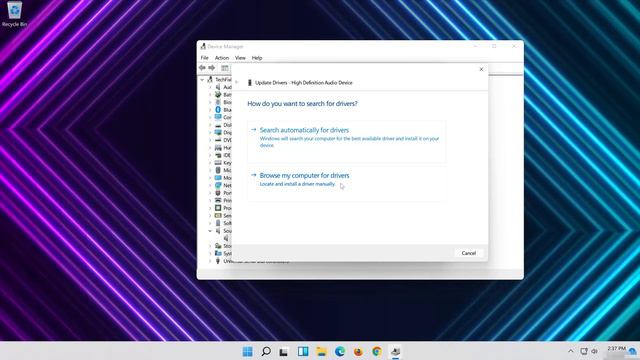
Task: Select the Storage controllers icon in tree
Action: [218, 246]
